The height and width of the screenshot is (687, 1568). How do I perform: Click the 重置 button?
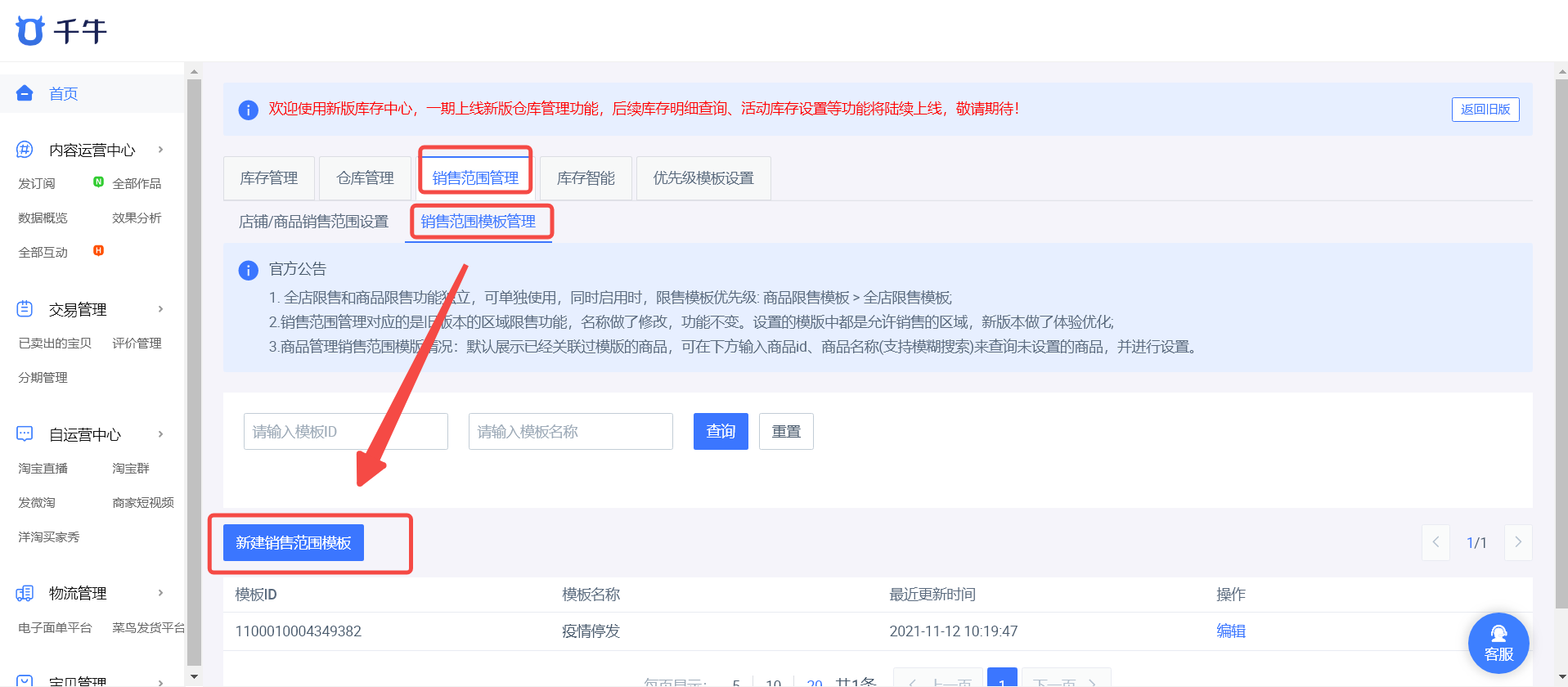click(786, 431)
